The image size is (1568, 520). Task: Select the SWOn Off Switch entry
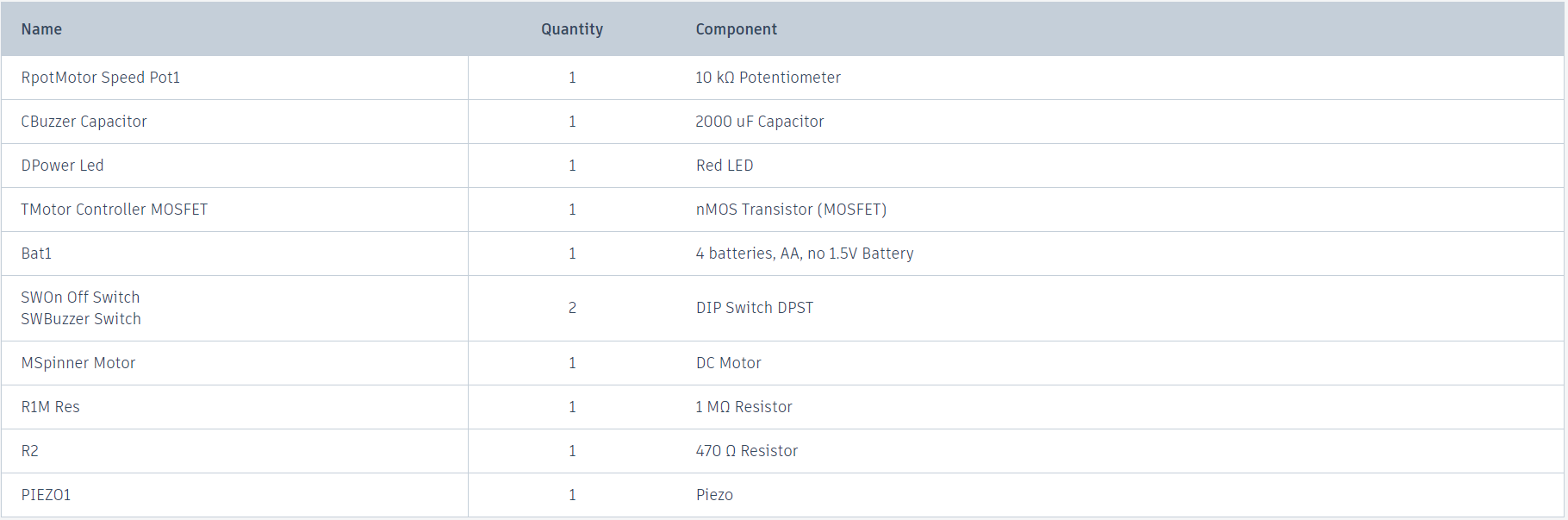coord(80,298)
